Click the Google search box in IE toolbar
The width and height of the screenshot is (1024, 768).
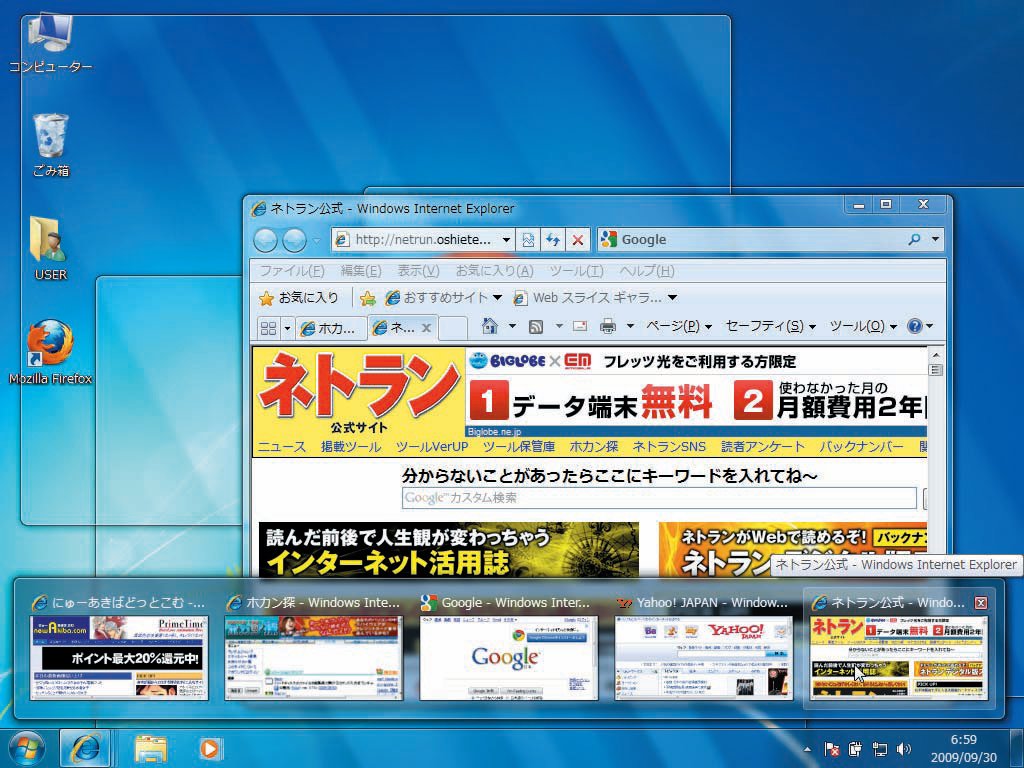[x=751, y=240]
